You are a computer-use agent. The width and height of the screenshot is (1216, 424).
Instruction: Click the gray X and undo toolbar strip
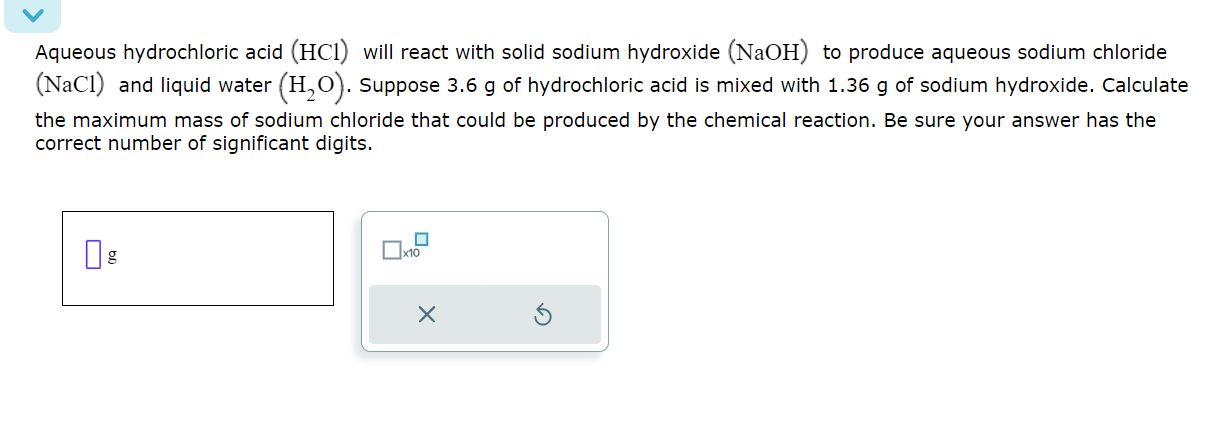tap(485, 315)
